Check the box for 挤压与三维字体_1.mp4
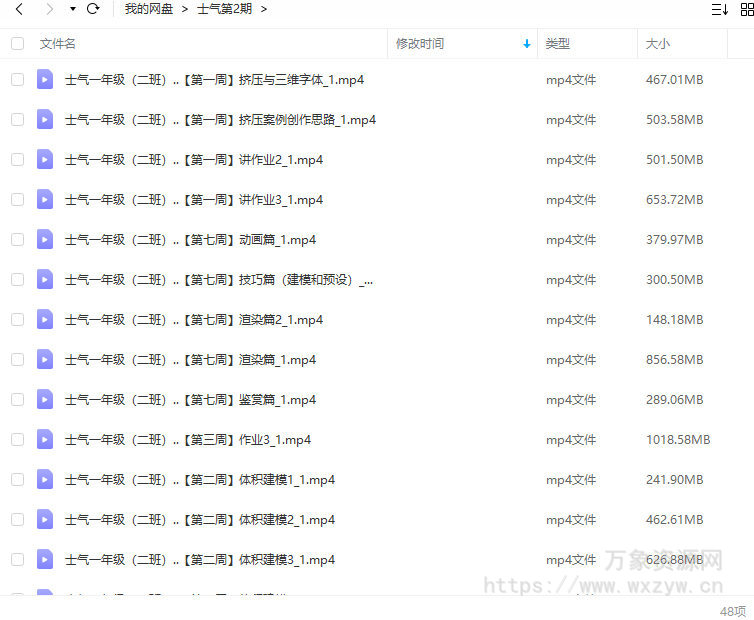 (17, 79)
